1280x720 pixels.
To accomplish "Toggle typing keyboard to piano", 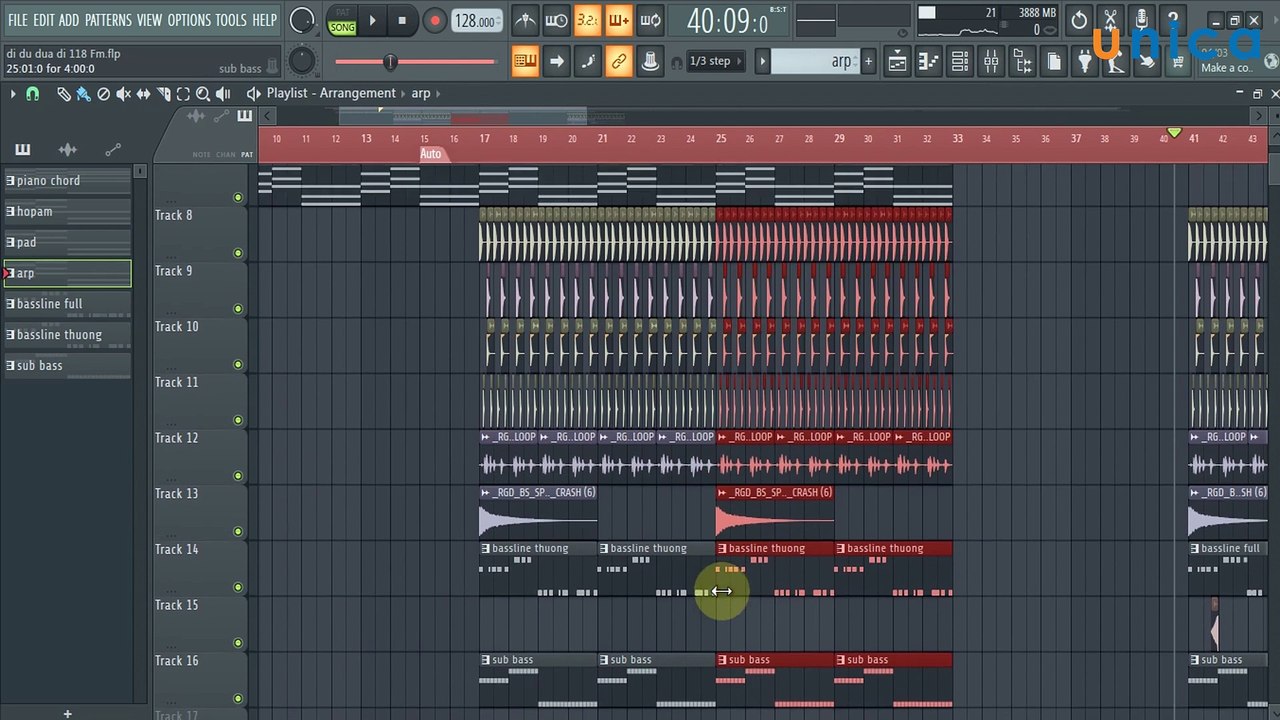I will pos(525,61).
